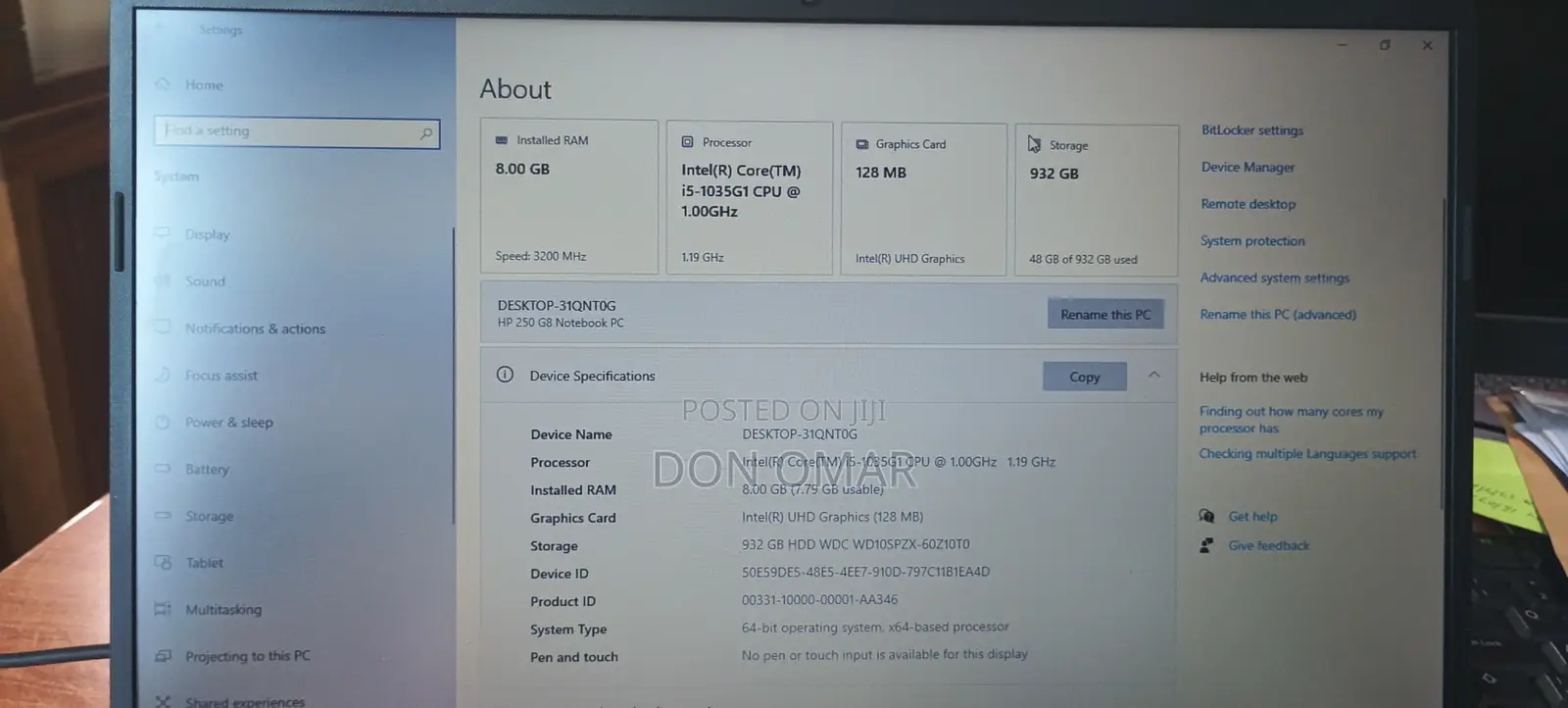Open Battery settings
Screen dimensions: 1568x708
(x=207, y=470)
